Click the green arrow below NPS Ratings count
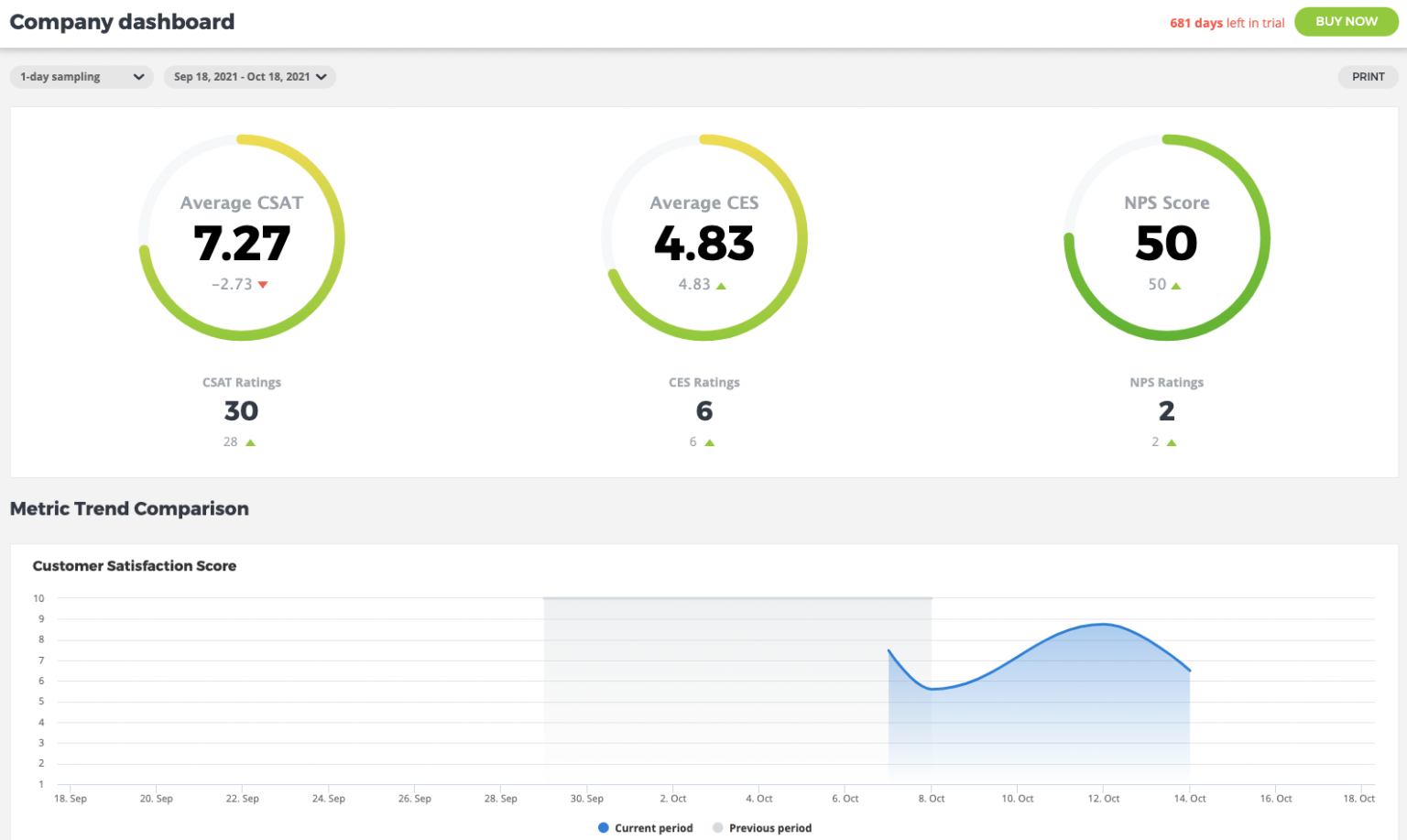1407x840 pixels. click(1170, 442)
